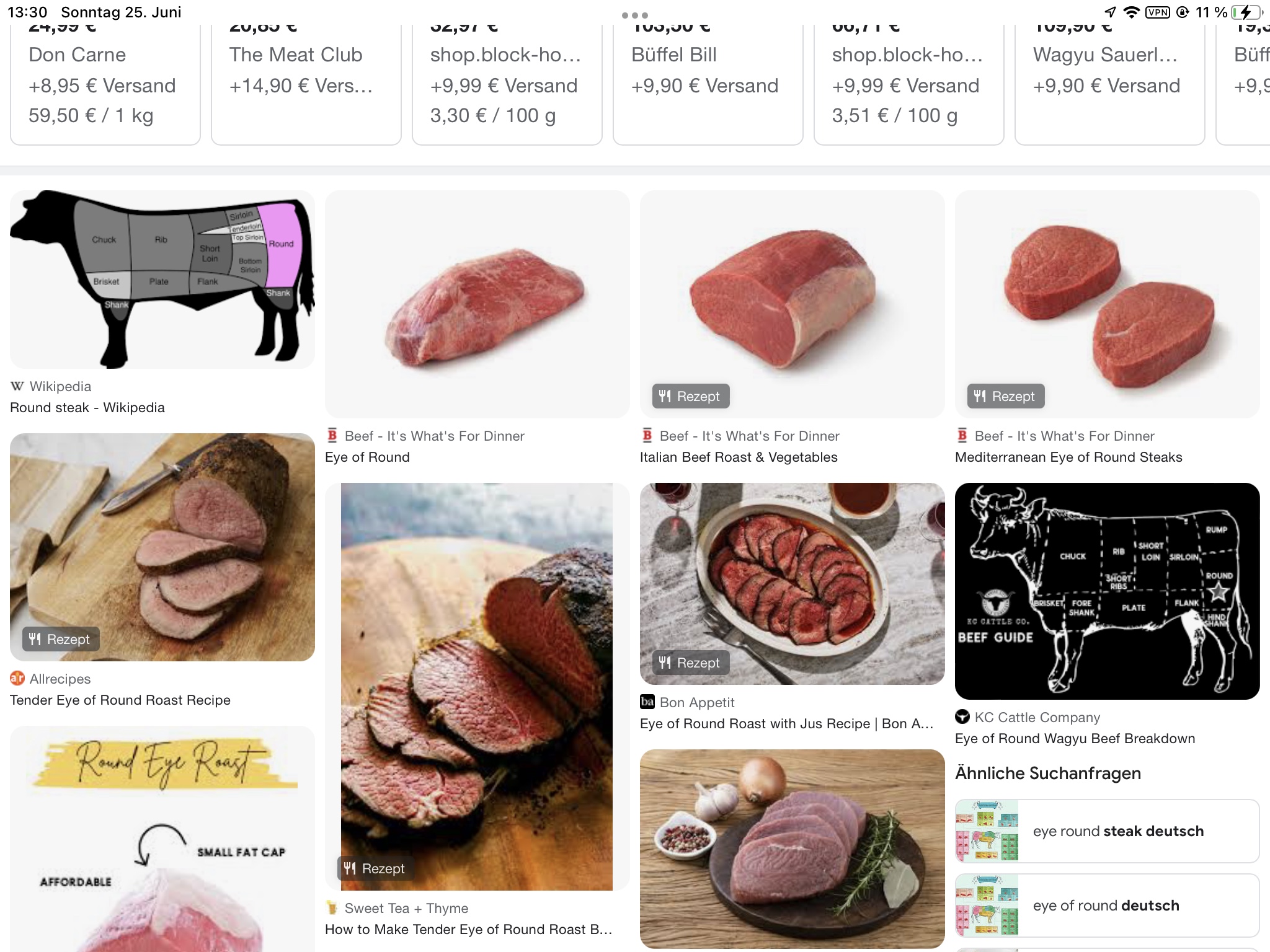Tap Rezept badge on Mediterranean steaks image
The height and width of the screenshot is (952, 1270).
click(x=1006, y=396)
